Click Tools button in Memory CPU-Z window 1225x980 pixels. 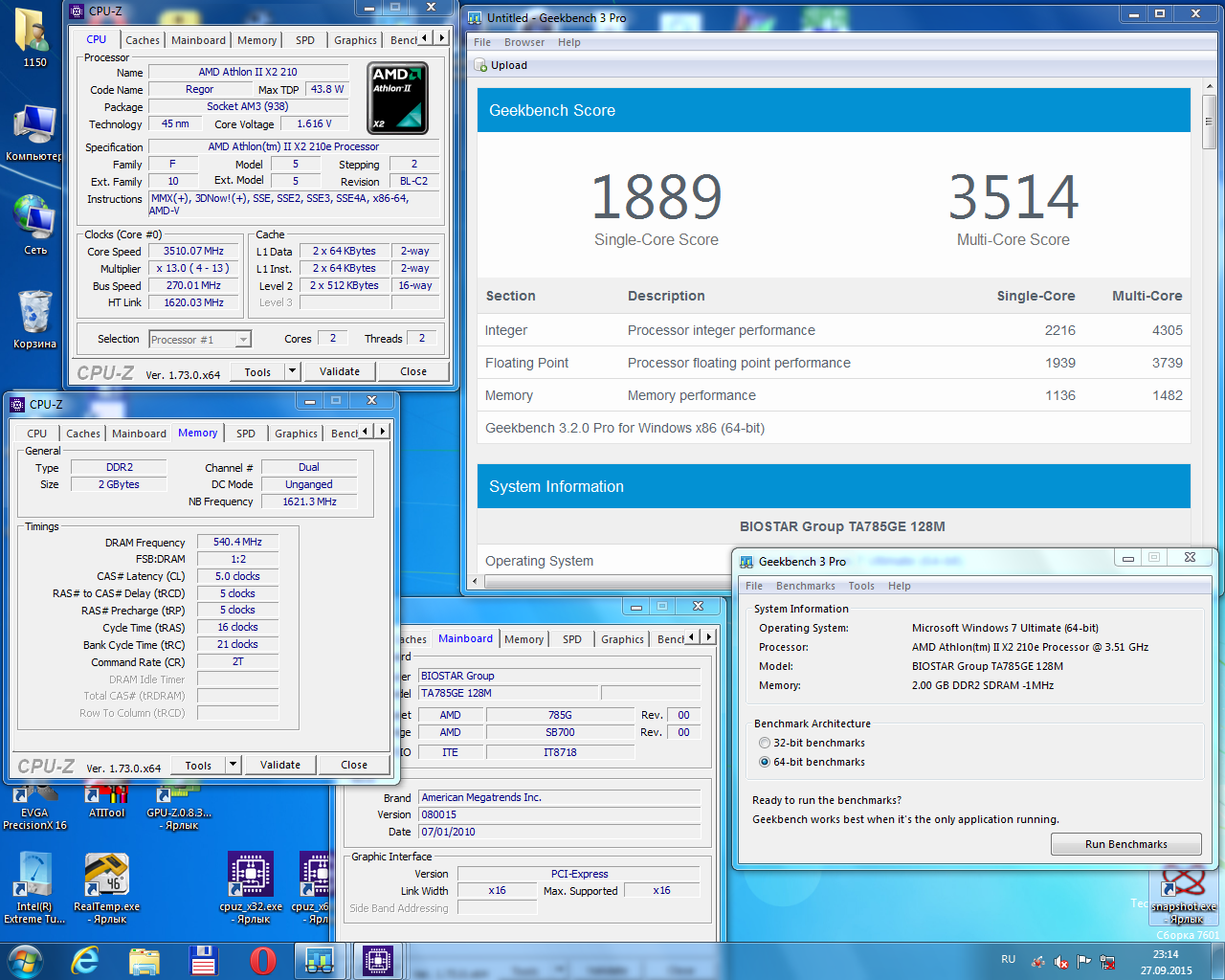(198, 765)
